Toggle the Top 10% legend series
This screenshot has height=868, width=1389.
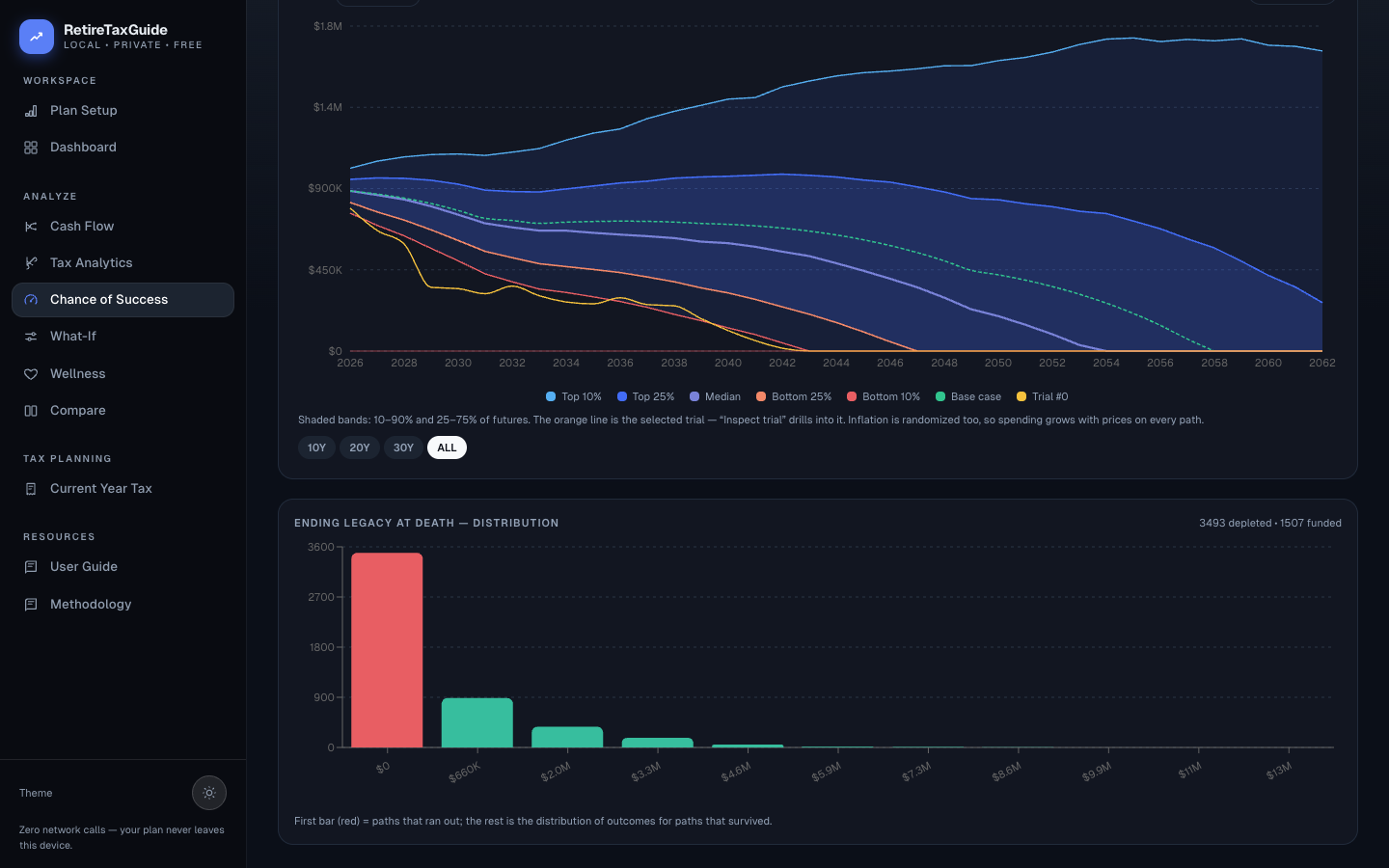coord(574,396)
